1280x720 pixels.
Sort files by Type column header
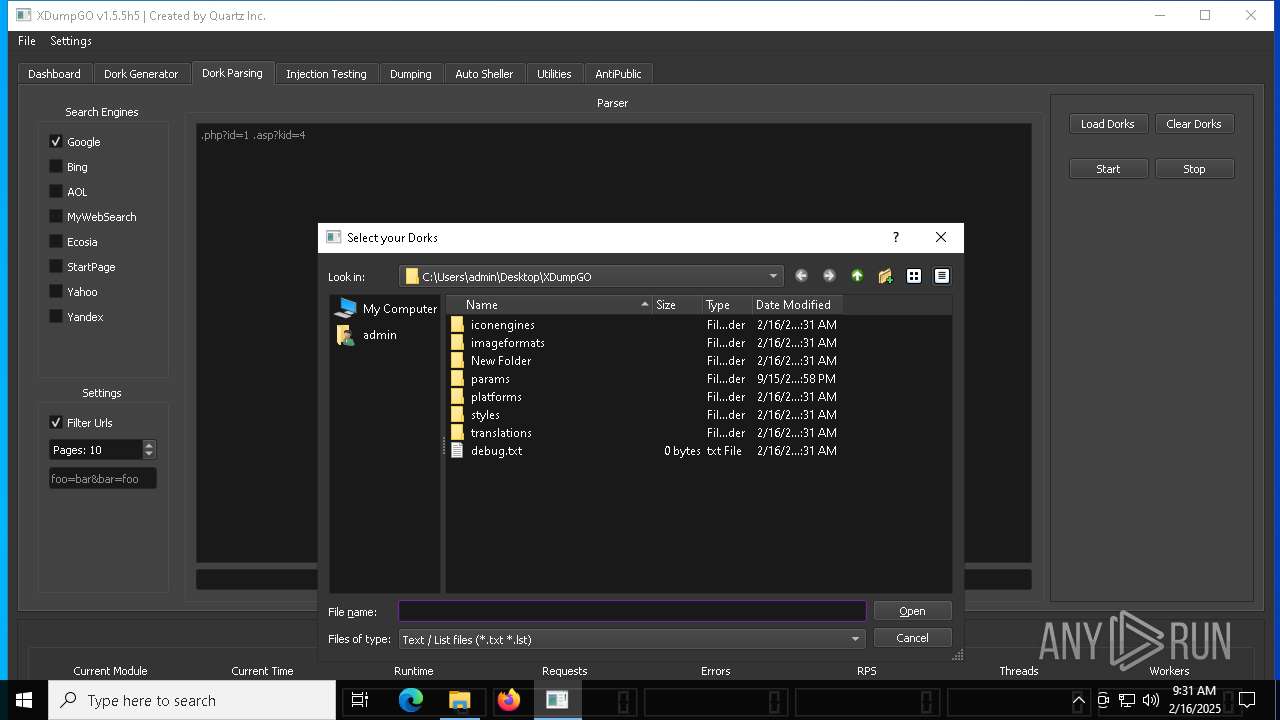pos(728,305)
